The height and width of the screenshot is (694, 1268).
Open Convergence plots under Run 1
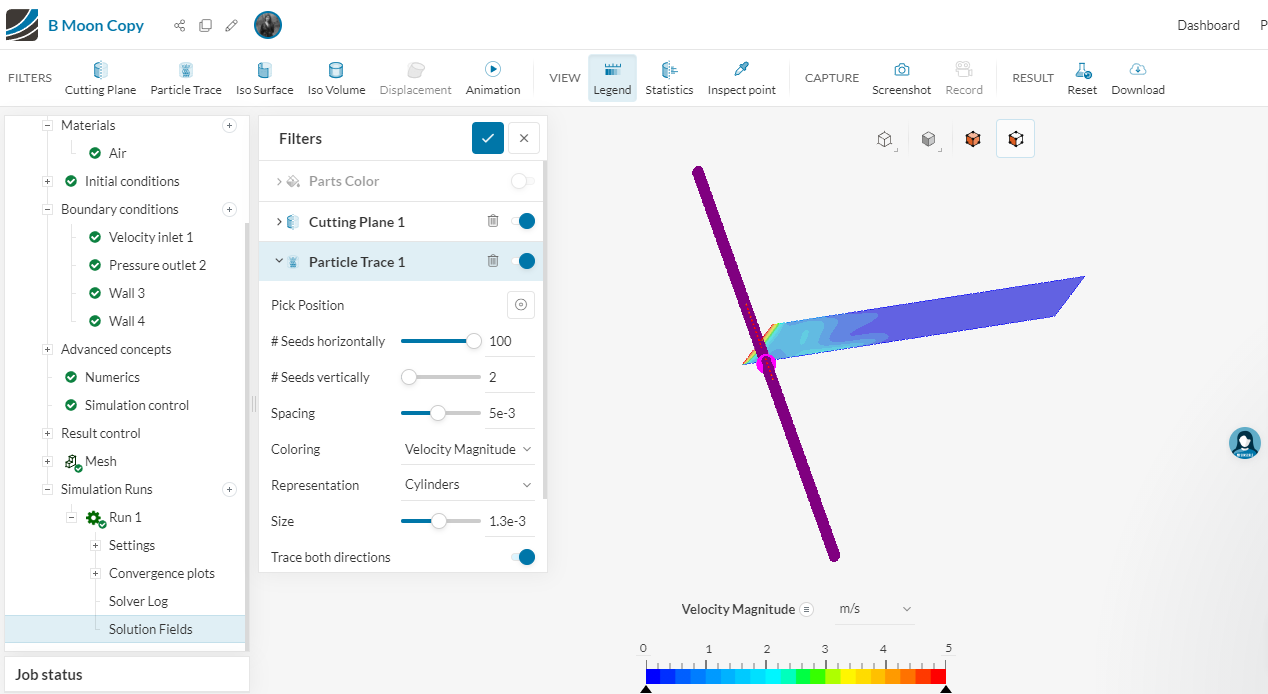pyautogui.click(x=162, y=573)
